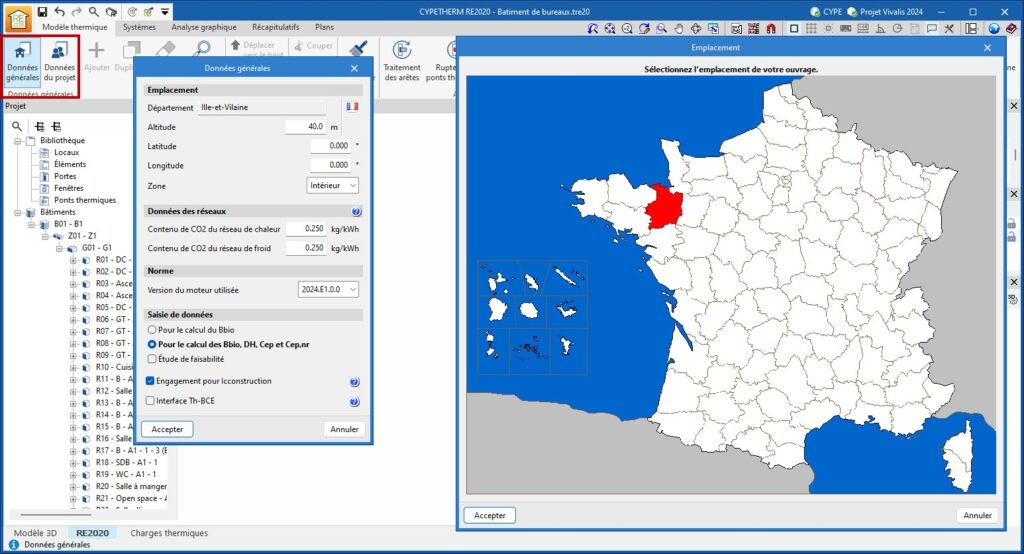Toggle the red magnet snap icon
The height and width of the screenshot is (554, 1024).
click(771, 28)
